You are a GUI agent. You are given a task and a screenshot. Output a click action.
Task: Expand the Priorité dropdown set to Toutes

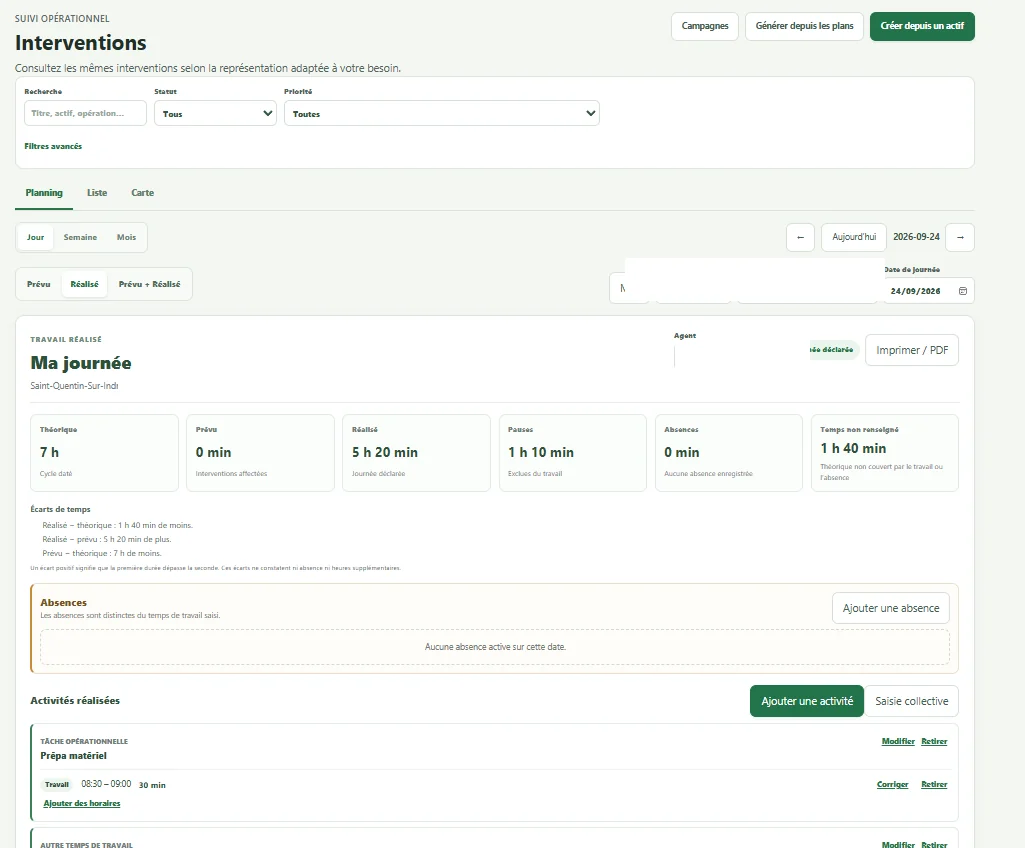click(442, 113)
